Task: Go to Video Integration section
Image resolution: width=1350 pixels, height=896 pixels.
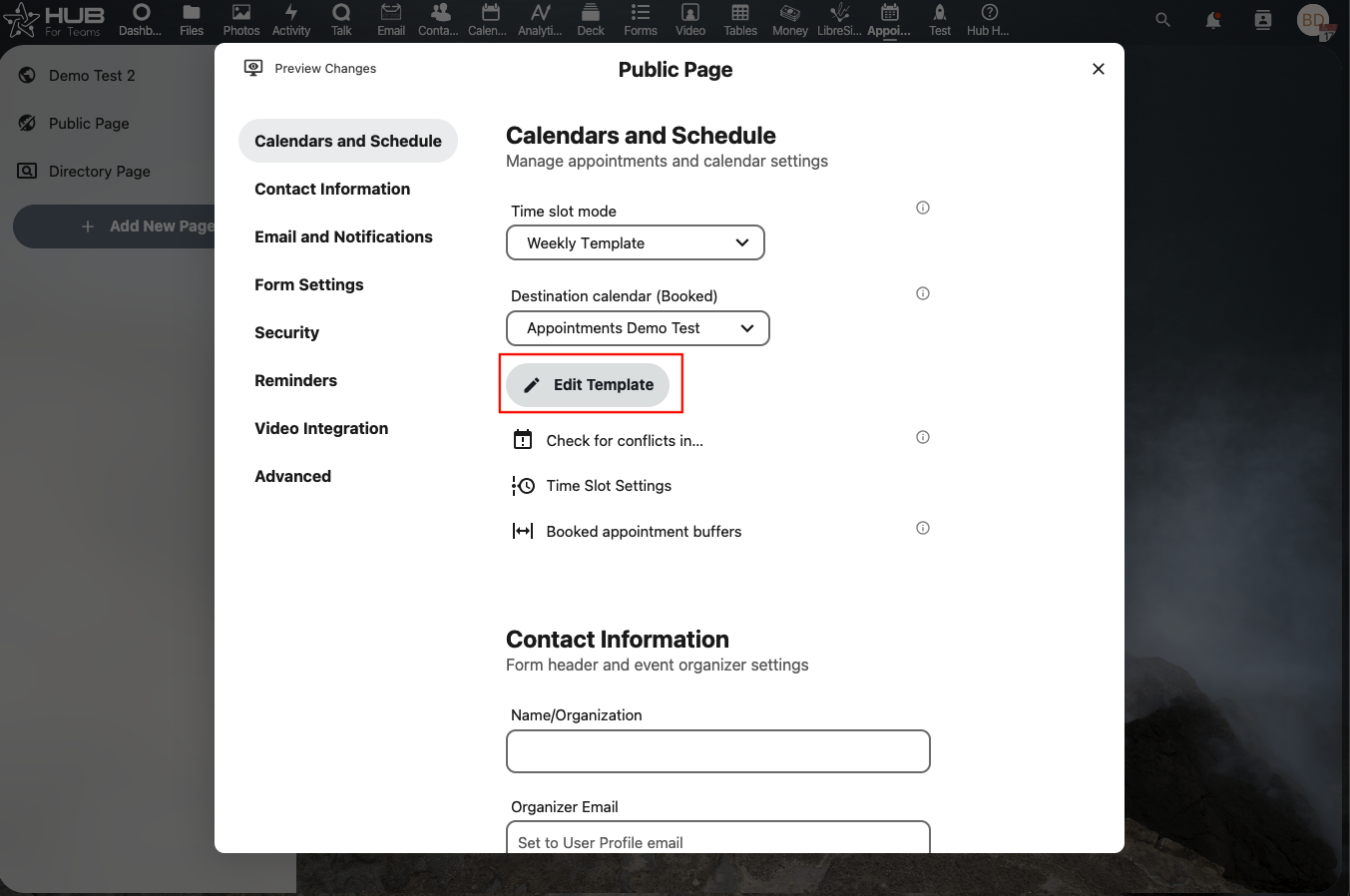Action: (x=321, y=428)
